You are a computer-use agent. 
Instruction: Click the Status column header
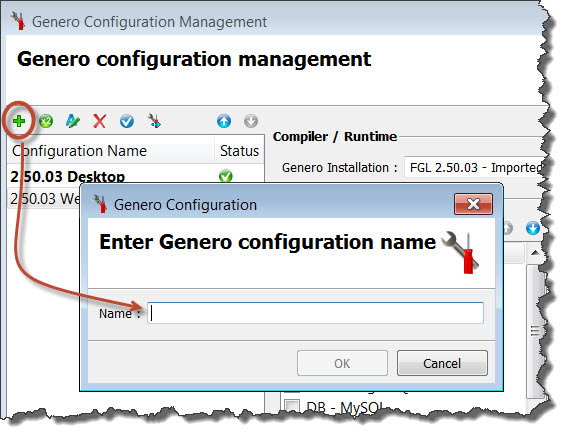coord(239,151)
